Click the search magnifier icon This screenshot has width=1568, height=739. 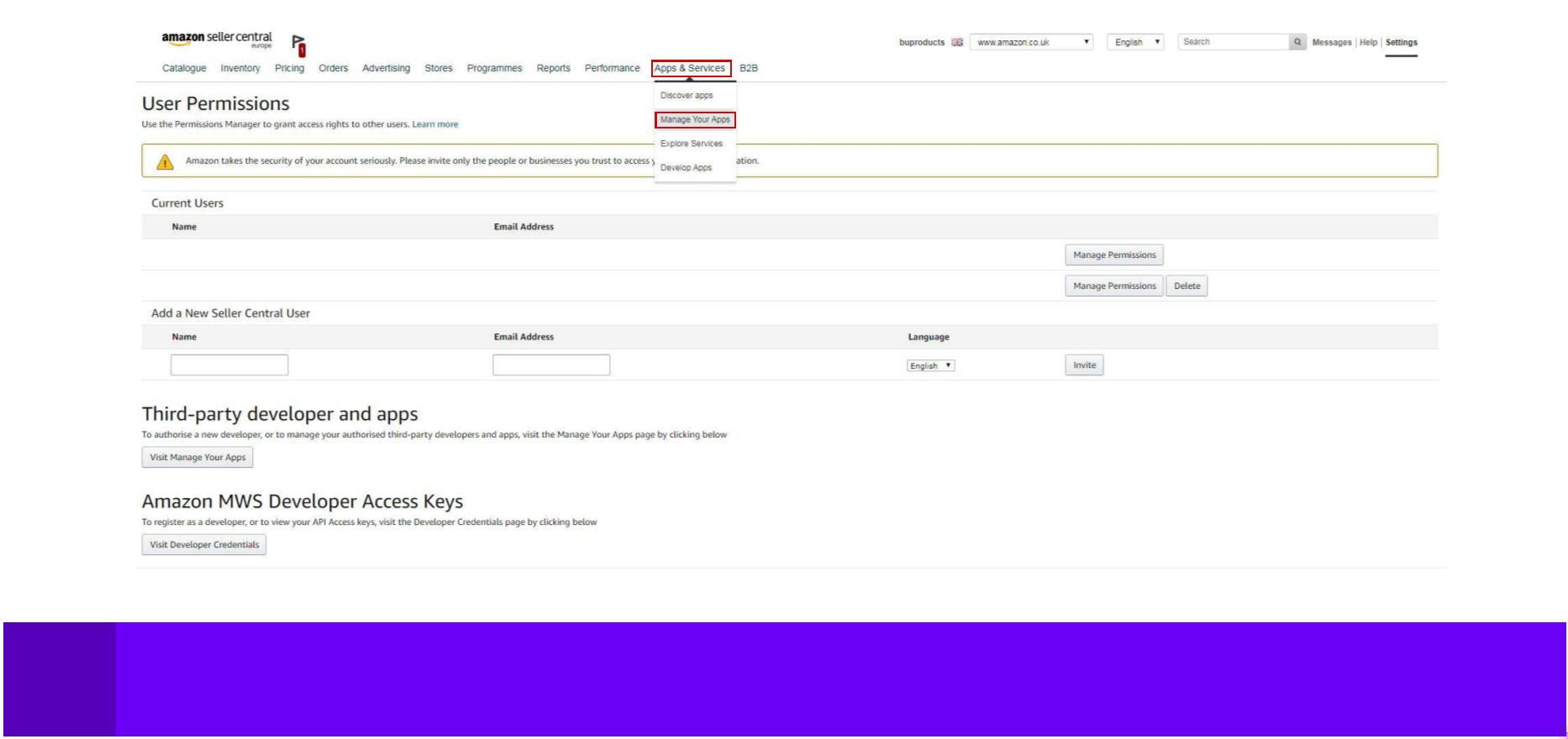1297,42
